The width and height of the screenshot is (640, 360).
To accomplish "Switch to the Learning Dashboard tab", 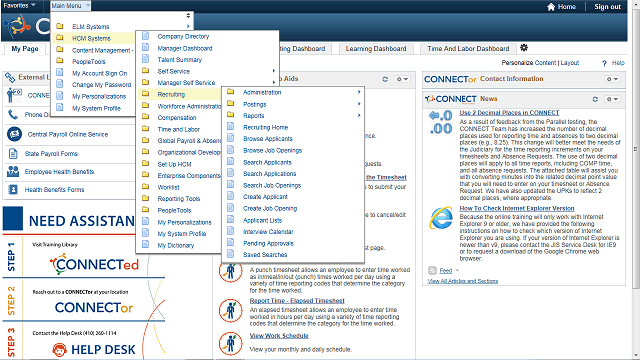I will (x=376, y=49).
